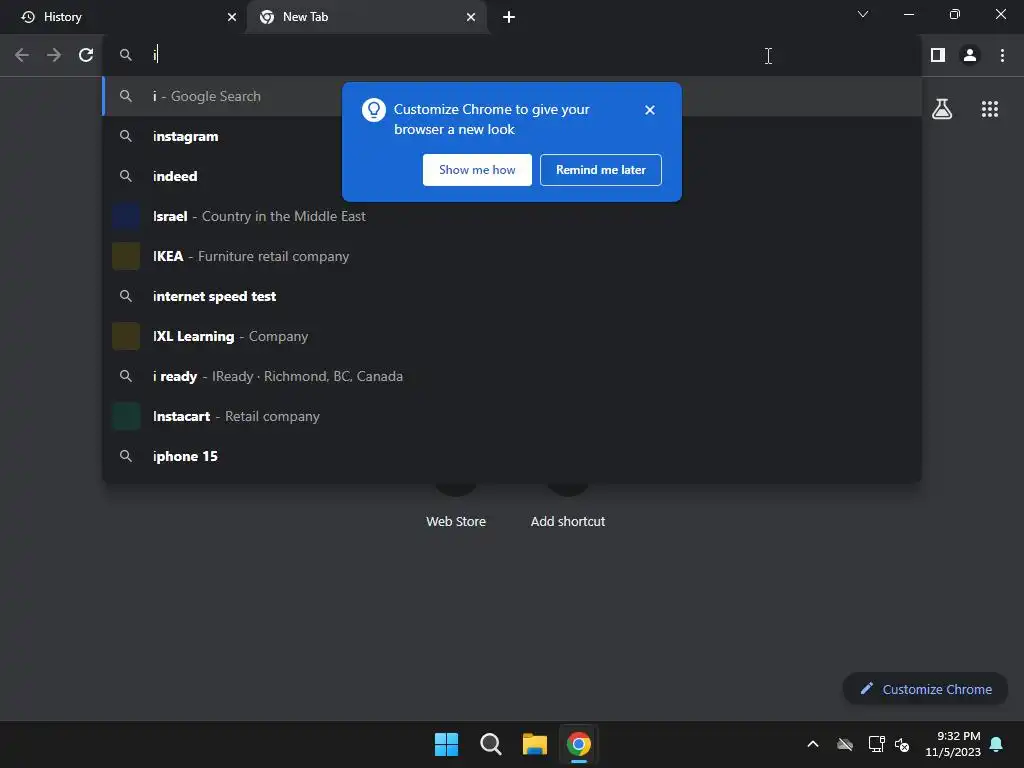Click the IXL Learning suggestion thumbnail
Screen dimensions: 1024x768
click(126, 336)
